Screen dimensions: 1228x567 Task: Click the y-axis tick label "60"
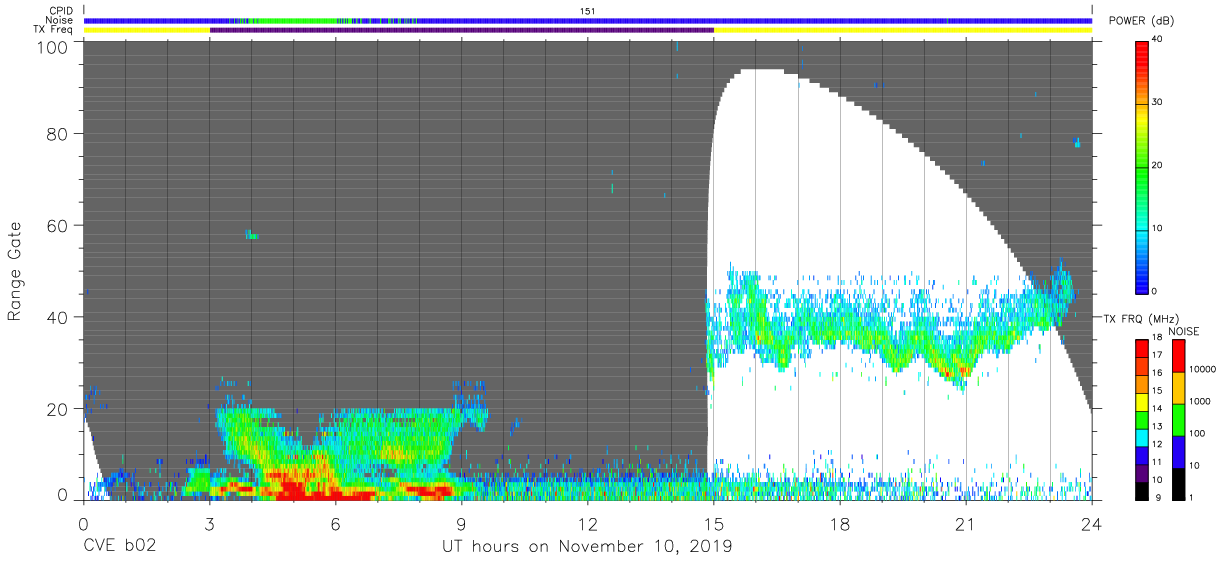pyautogui.click(x=57, y=225)
